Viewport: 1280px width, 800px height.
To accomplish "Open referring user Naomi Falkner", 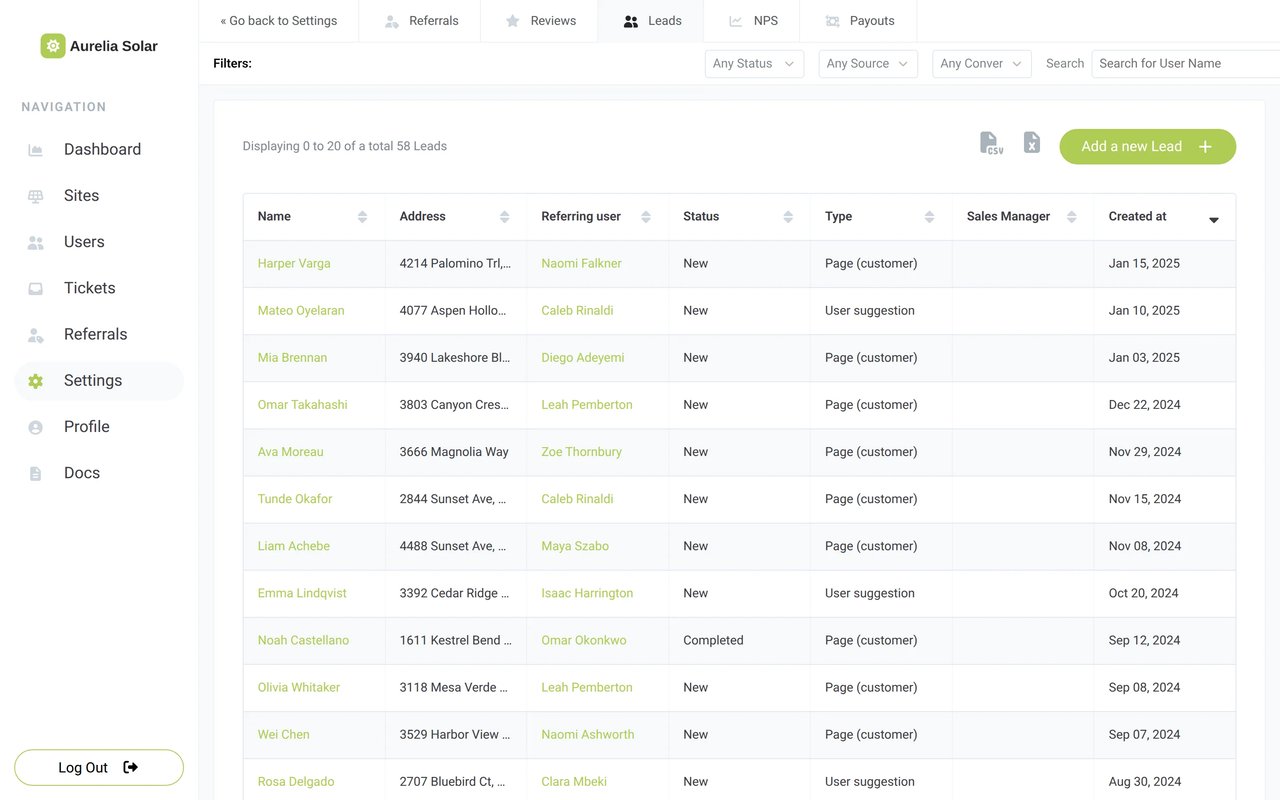I will click(581, 264).
